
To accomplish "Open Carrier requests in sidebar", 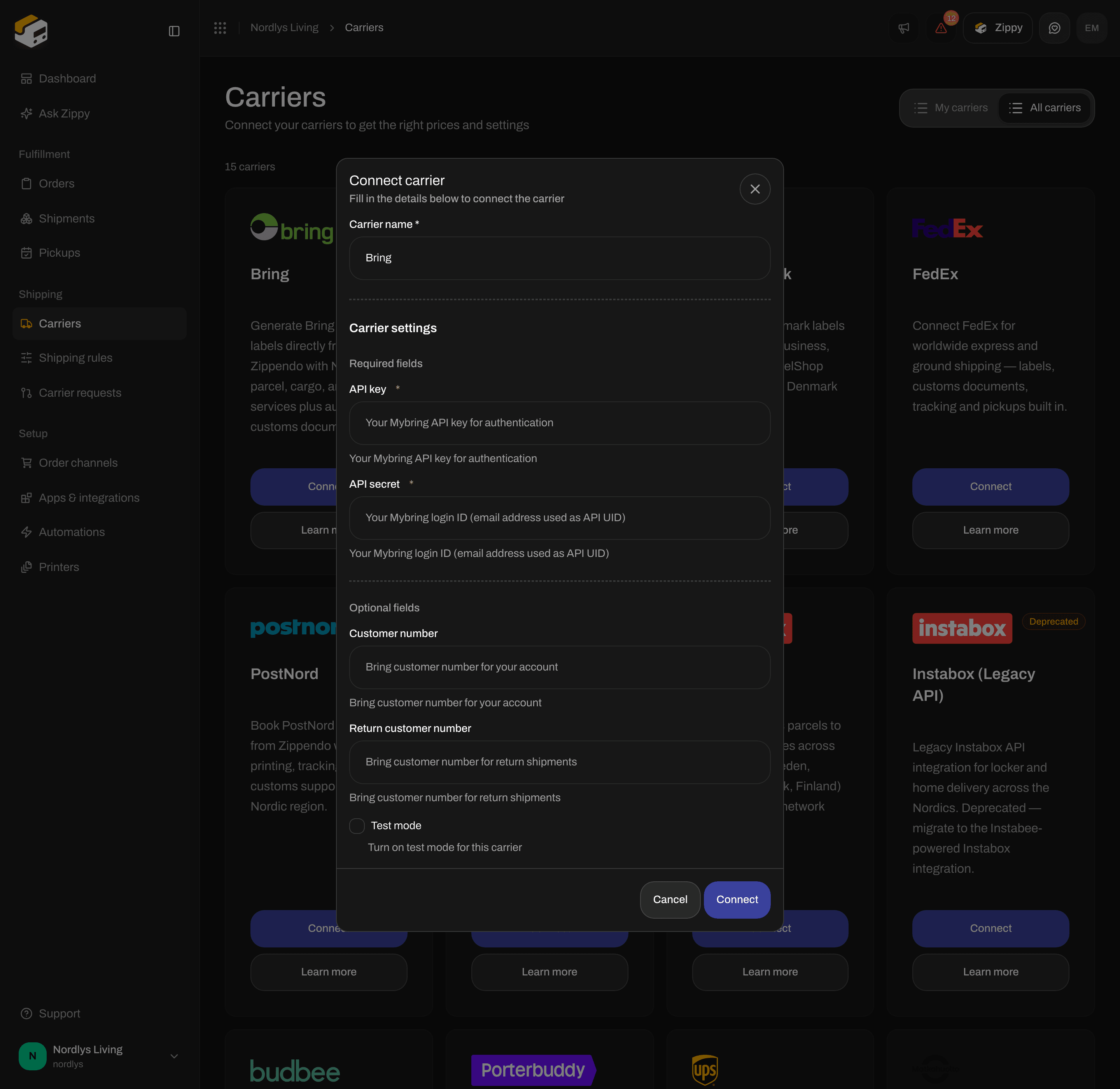I will tap(100, 393).
